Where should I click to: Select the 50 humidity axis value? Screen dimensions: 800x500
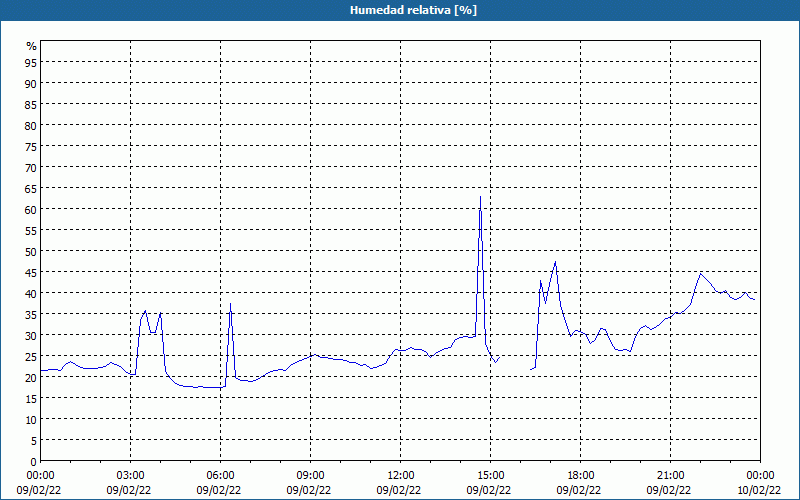(x=31, y=252)
